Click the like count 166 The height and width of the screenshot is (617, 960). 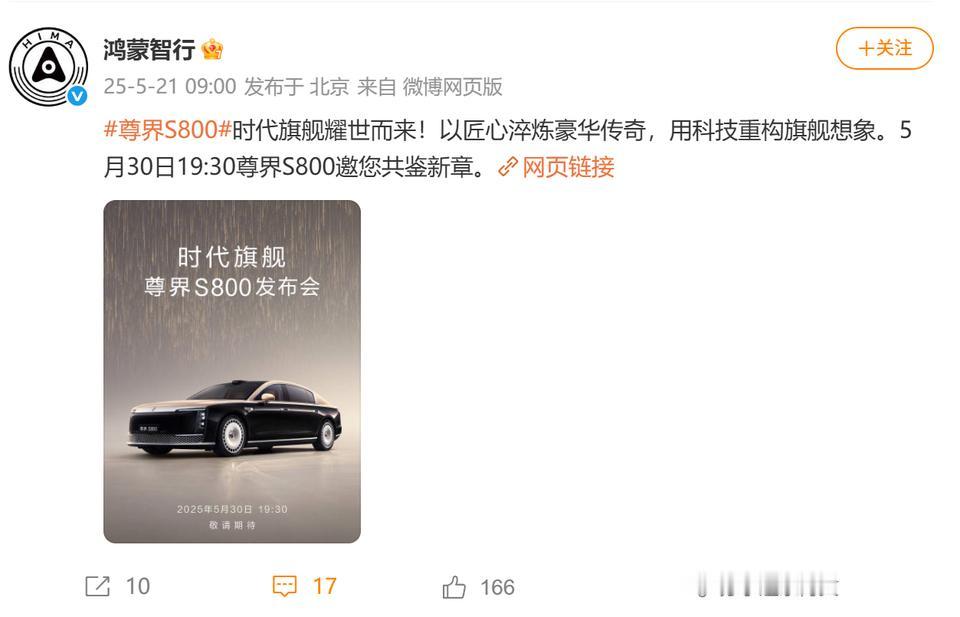[x=497, y=587]
